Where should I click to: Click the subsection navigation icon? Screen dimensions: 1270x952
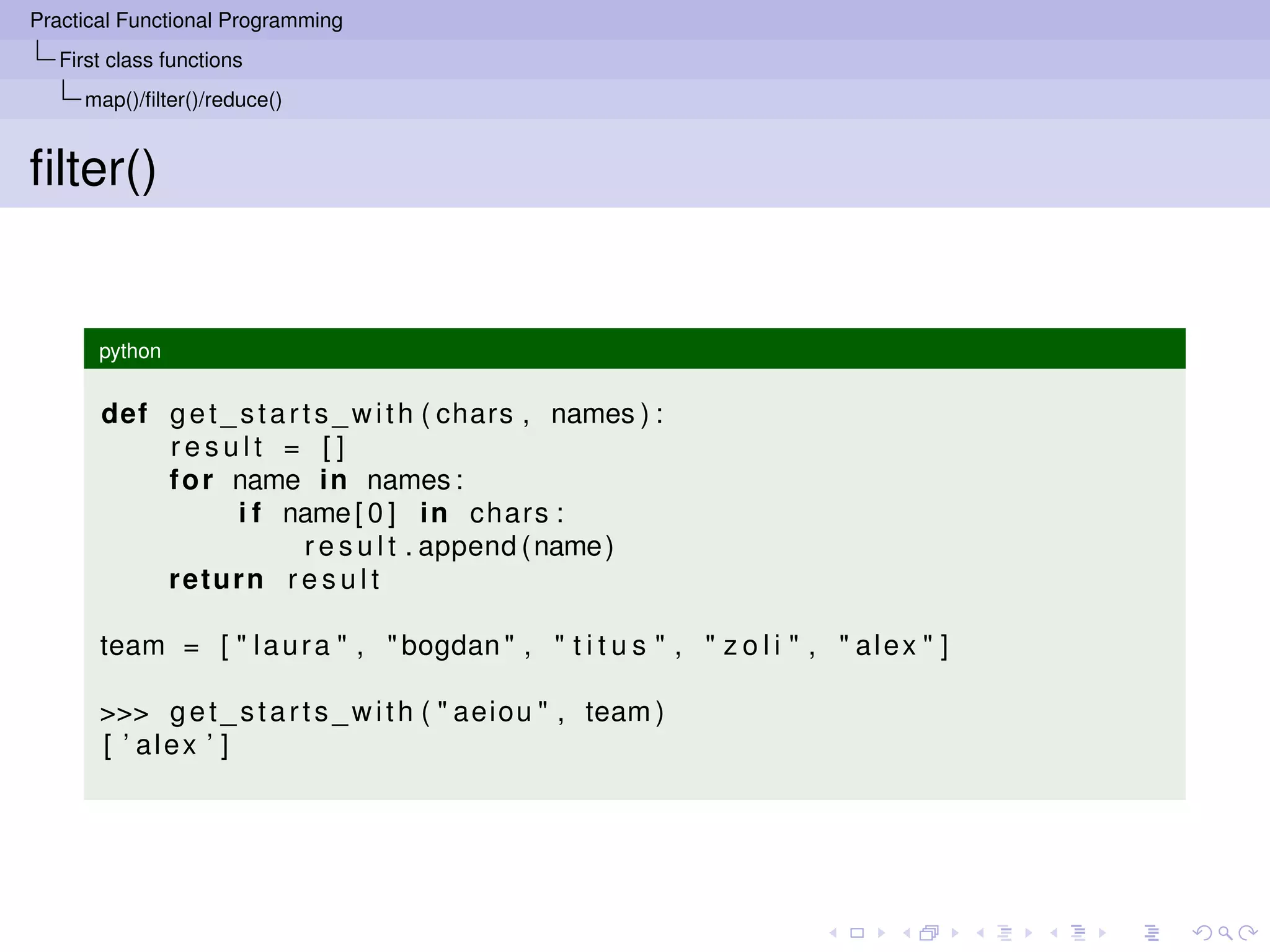pos(1005,933)
